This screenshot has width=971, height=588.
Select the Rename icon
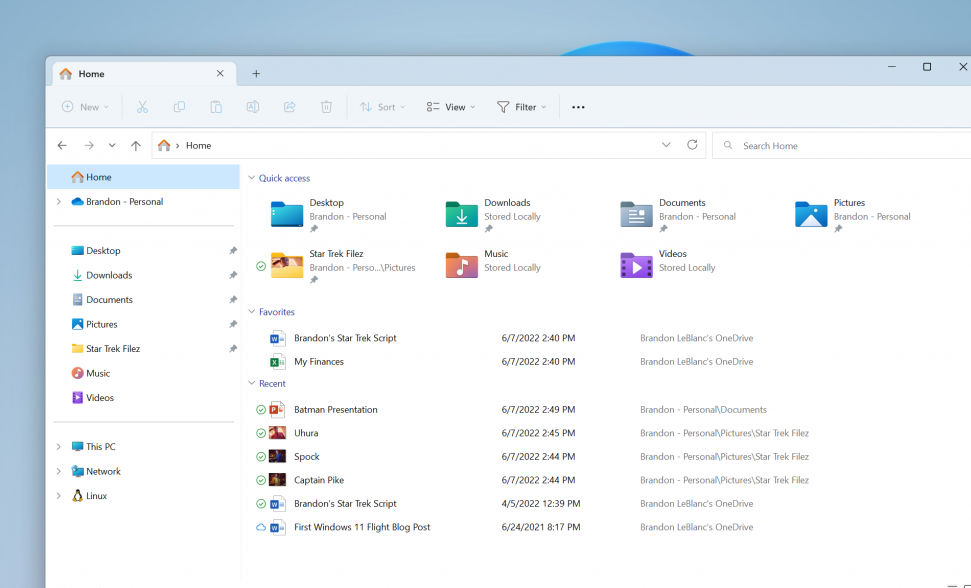click(x=253, y=106)
